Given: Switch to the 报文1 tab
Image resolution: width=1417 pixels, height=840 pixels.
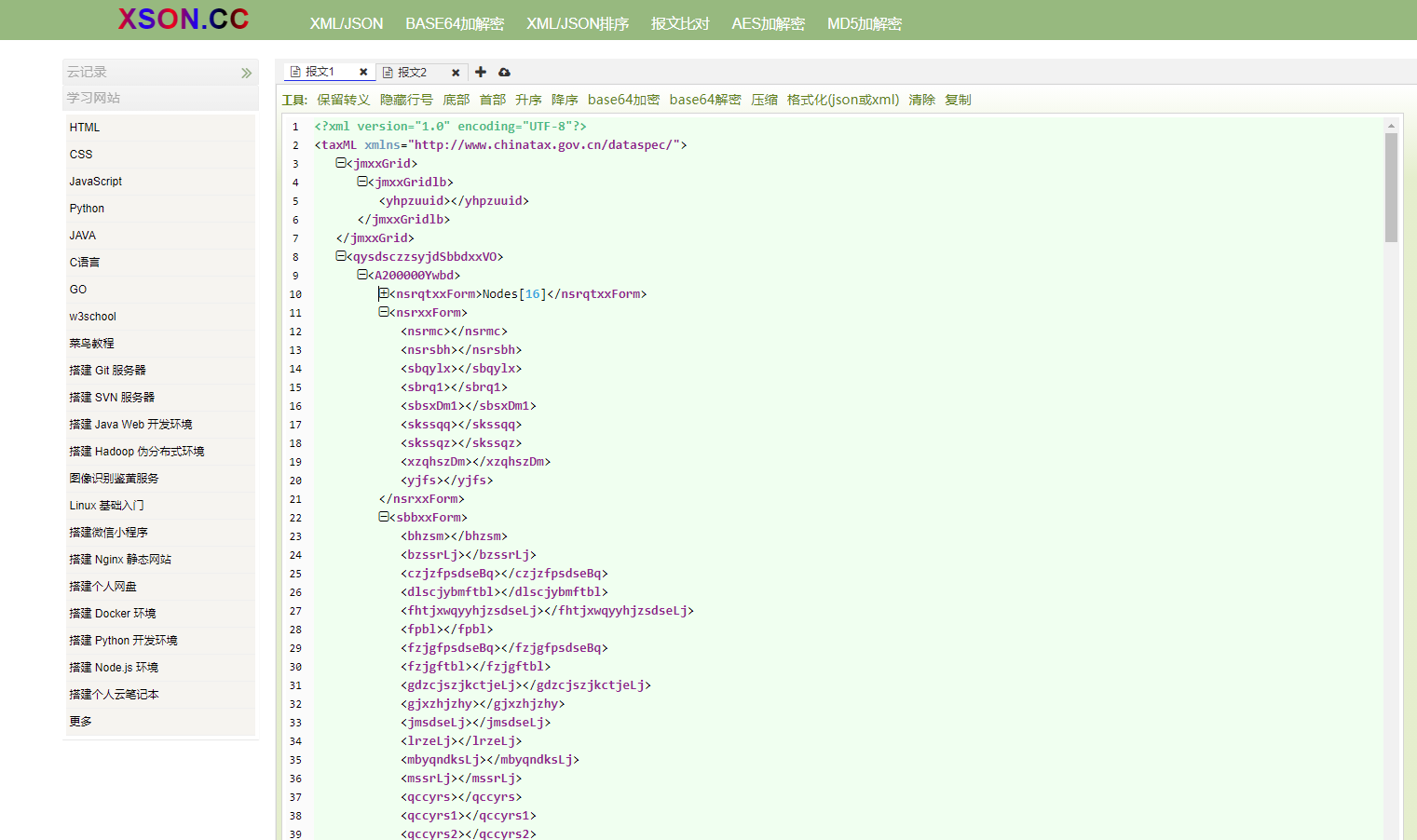Looking at the screenshot, I should coord(320,72).
